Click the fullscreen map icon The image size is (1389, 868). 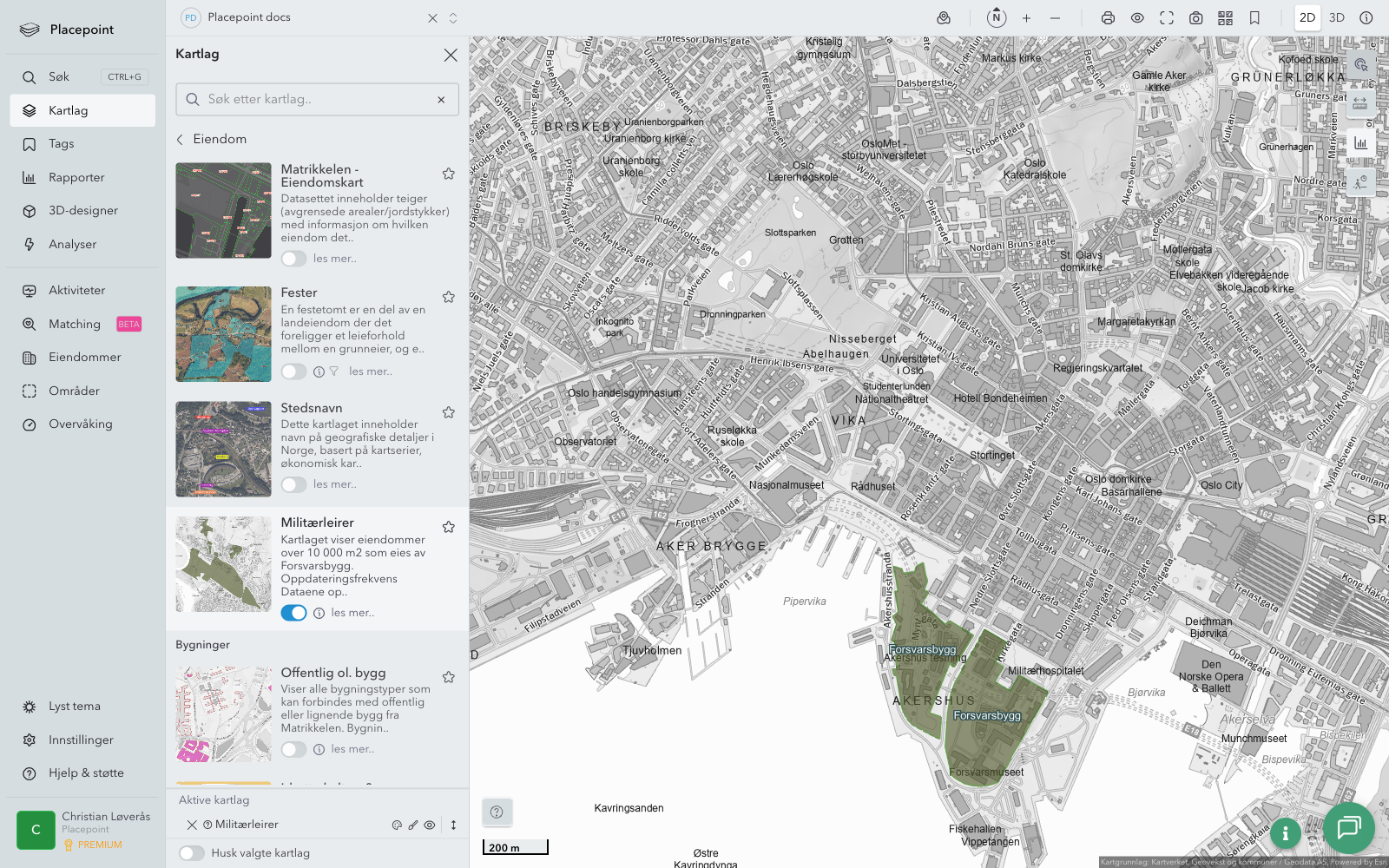click(1167, 18)
